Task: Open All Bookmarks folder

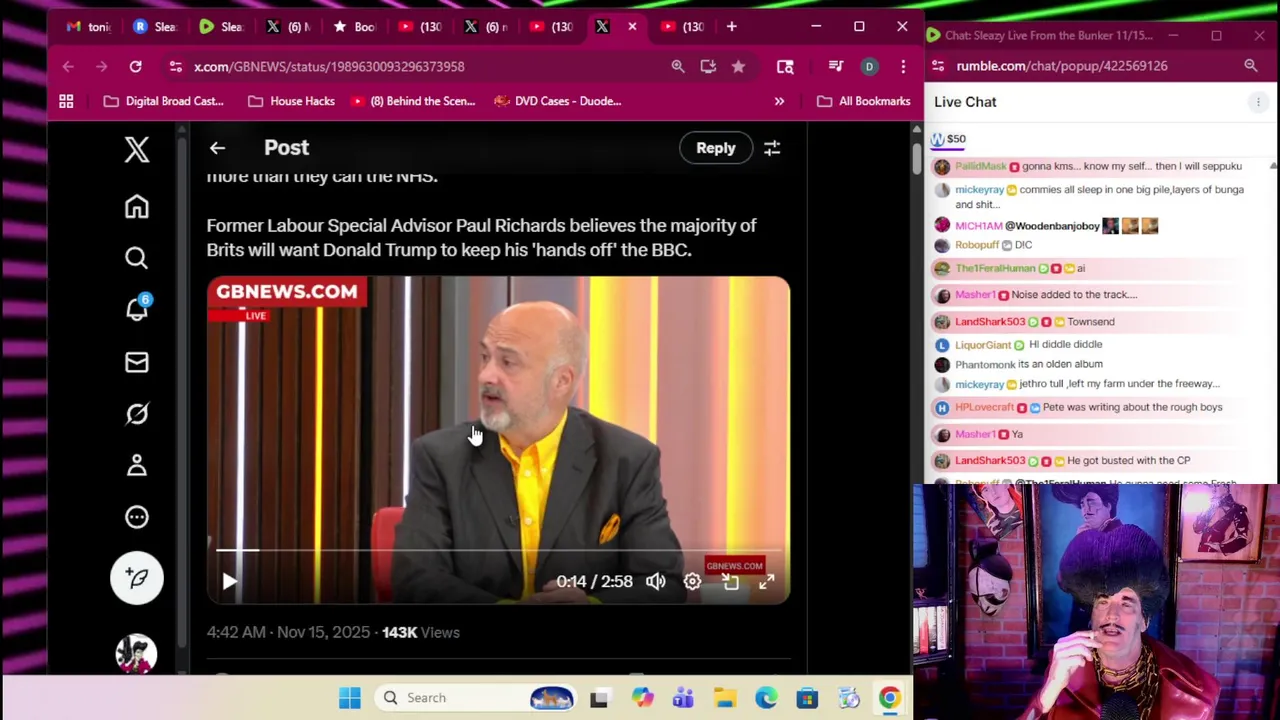Action: [x=863, y=101]
